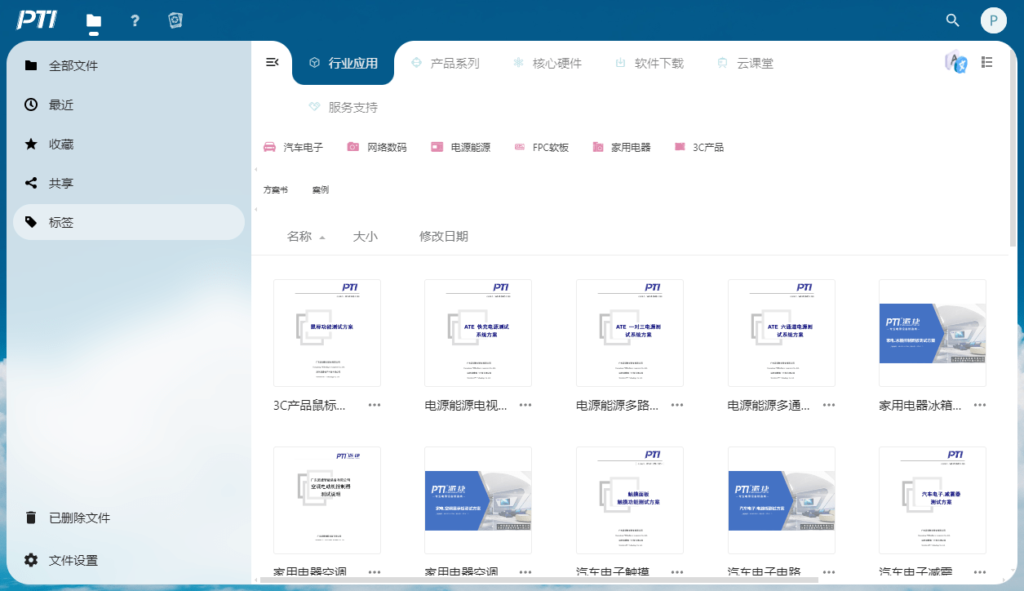The height and width of the screenshot is (591, 1024).
Task: Select the 汽车电子 category icon
Action: point(267,145)
